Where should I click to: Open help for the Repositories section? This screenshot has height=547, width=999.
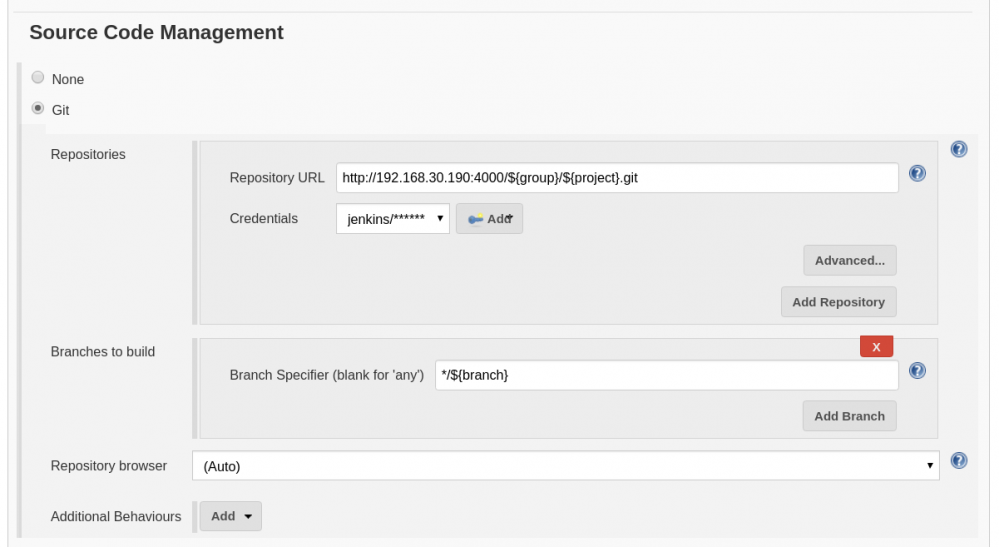pos(958,150)
